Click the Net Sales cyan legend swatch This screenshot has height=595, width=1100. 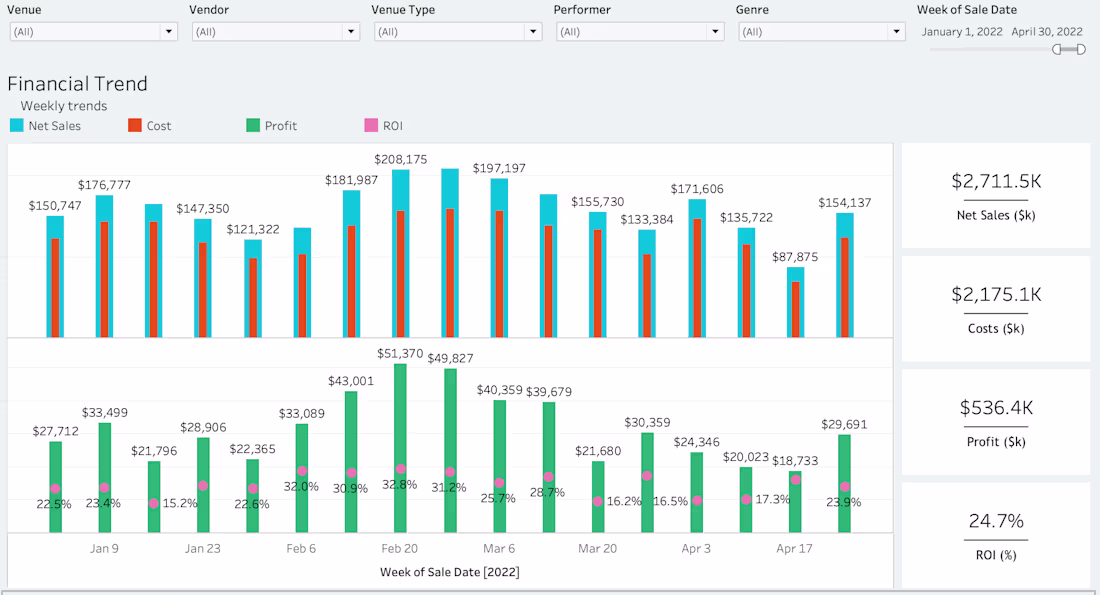coord(17,126)
